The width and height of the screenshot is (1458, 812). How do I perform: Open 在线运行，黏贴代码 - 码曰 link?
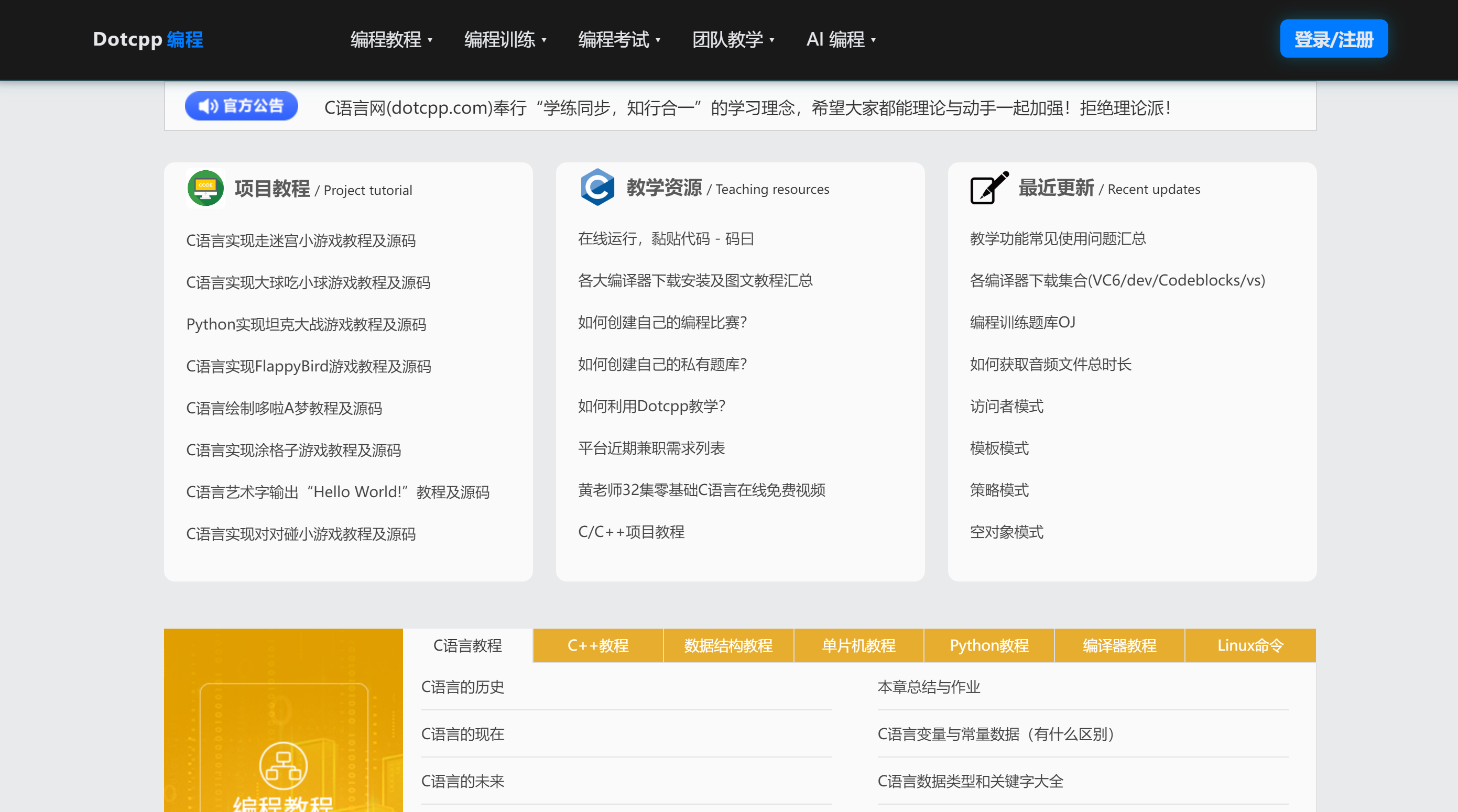tap(666, 239)
